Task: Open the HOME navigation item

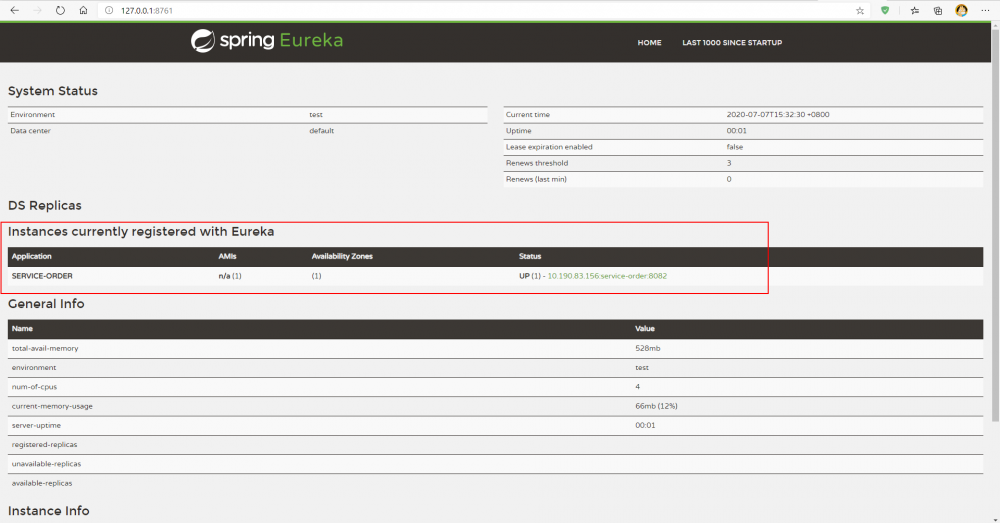Action: click(649, 43)
